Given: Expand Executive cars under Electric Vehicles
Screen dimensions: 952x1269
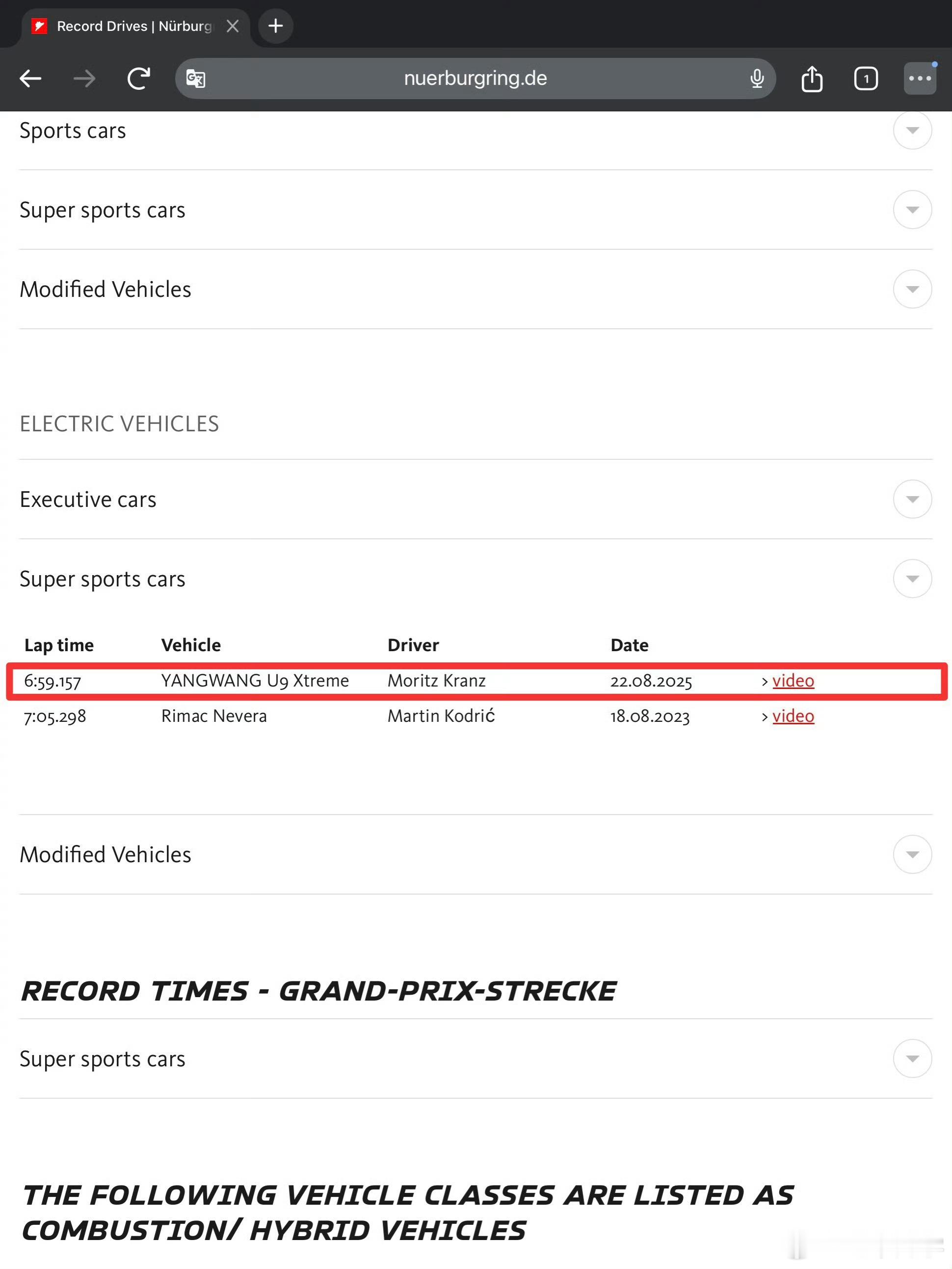Looking at the screenshot, I should [x=912, y=499].
